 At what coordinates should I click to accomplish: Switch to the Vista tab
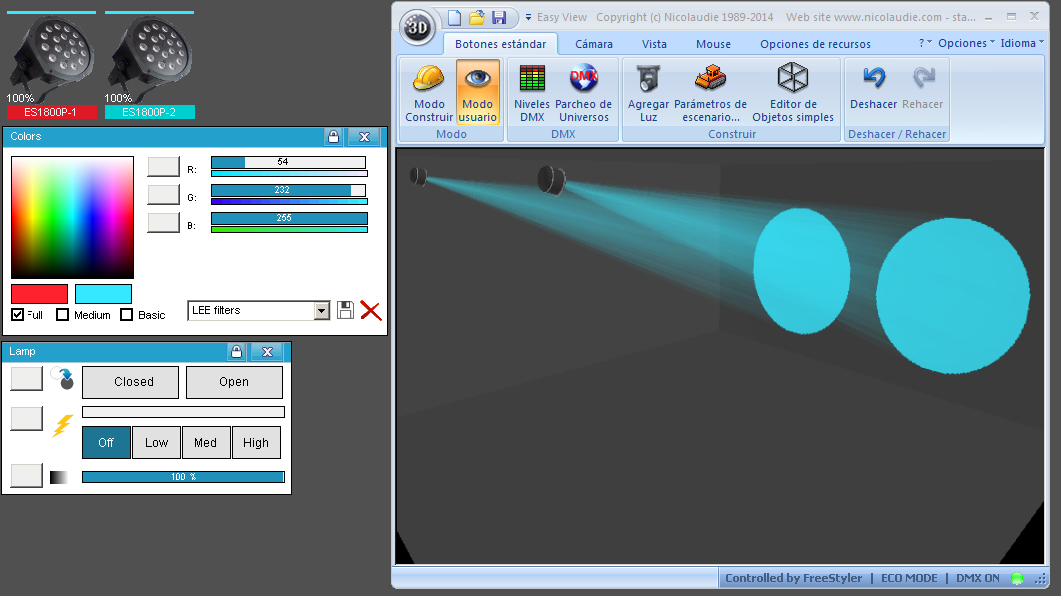(654, 44)
